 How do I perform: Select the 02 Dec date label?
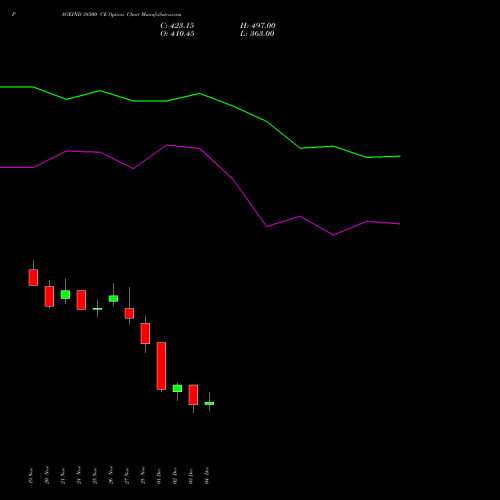pyautogui.click(x=175, y=475)
